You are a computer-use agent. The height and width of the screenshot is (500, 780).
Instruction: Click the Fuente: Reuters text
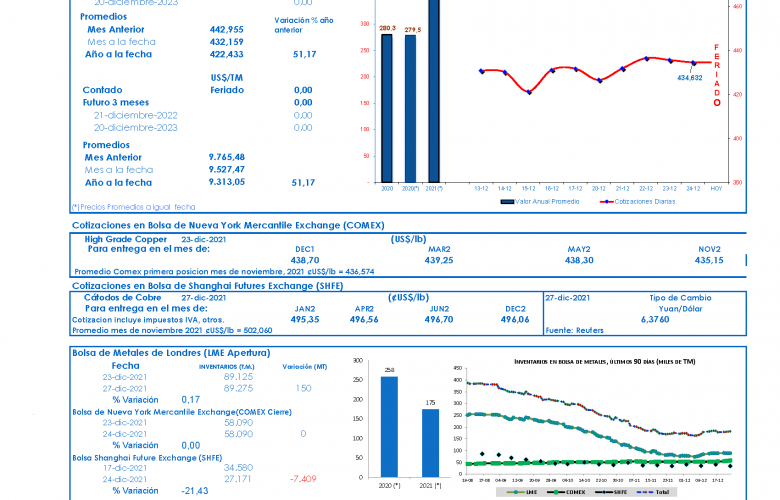click(576, 330)
